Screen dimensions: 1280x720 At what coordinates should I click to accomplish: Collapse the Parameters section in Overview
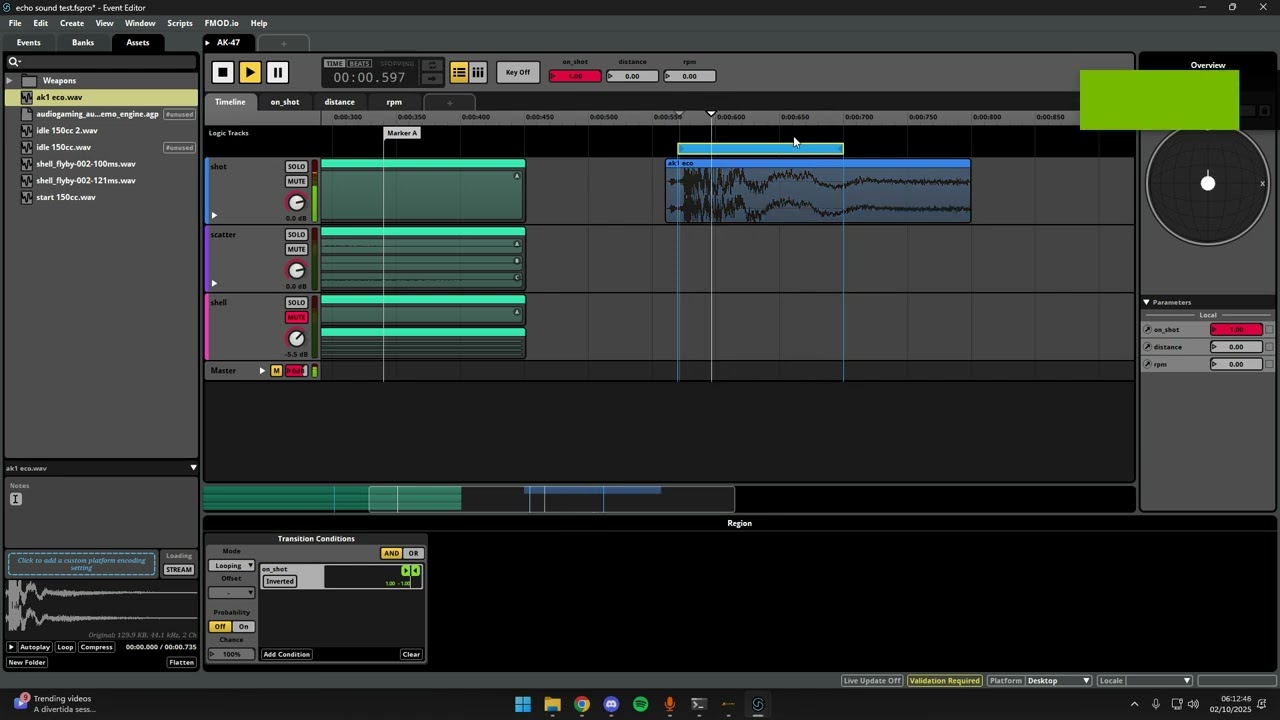click(1147, 302)
